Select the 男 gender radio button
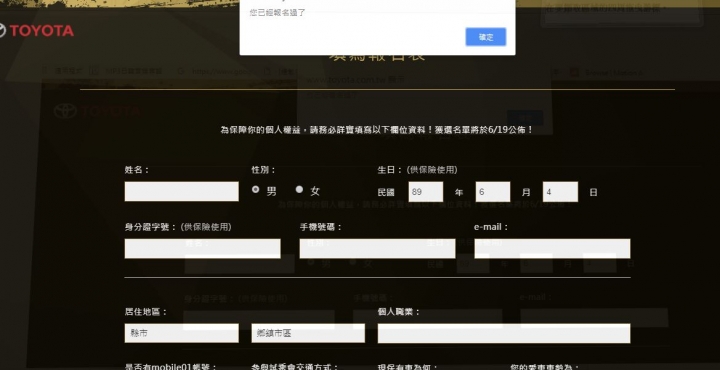This screenshot has width=720, height=370. coord(256,190)
